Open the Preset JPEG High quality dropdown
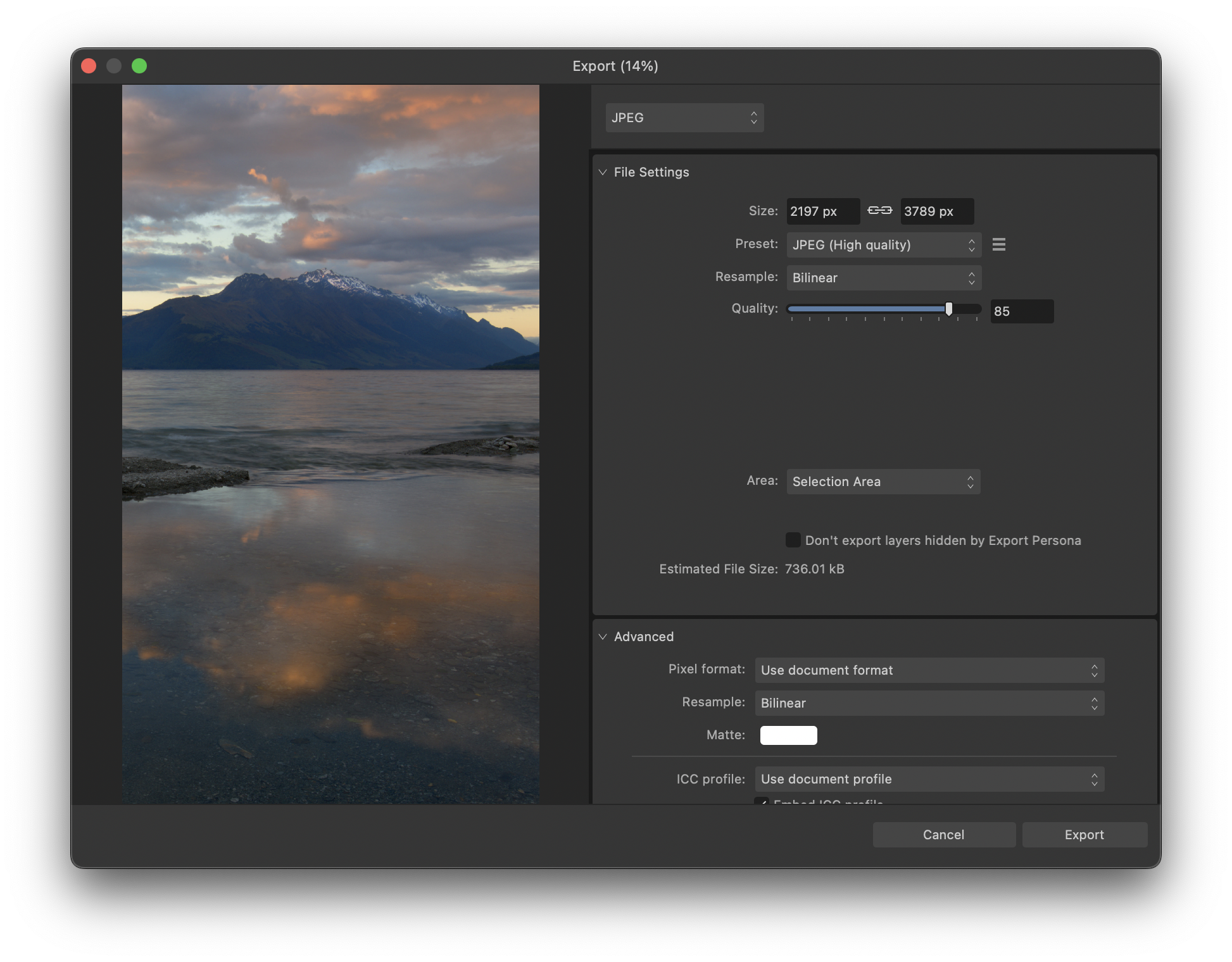This screenshot has height=962, width=1232. coord(883,245)
